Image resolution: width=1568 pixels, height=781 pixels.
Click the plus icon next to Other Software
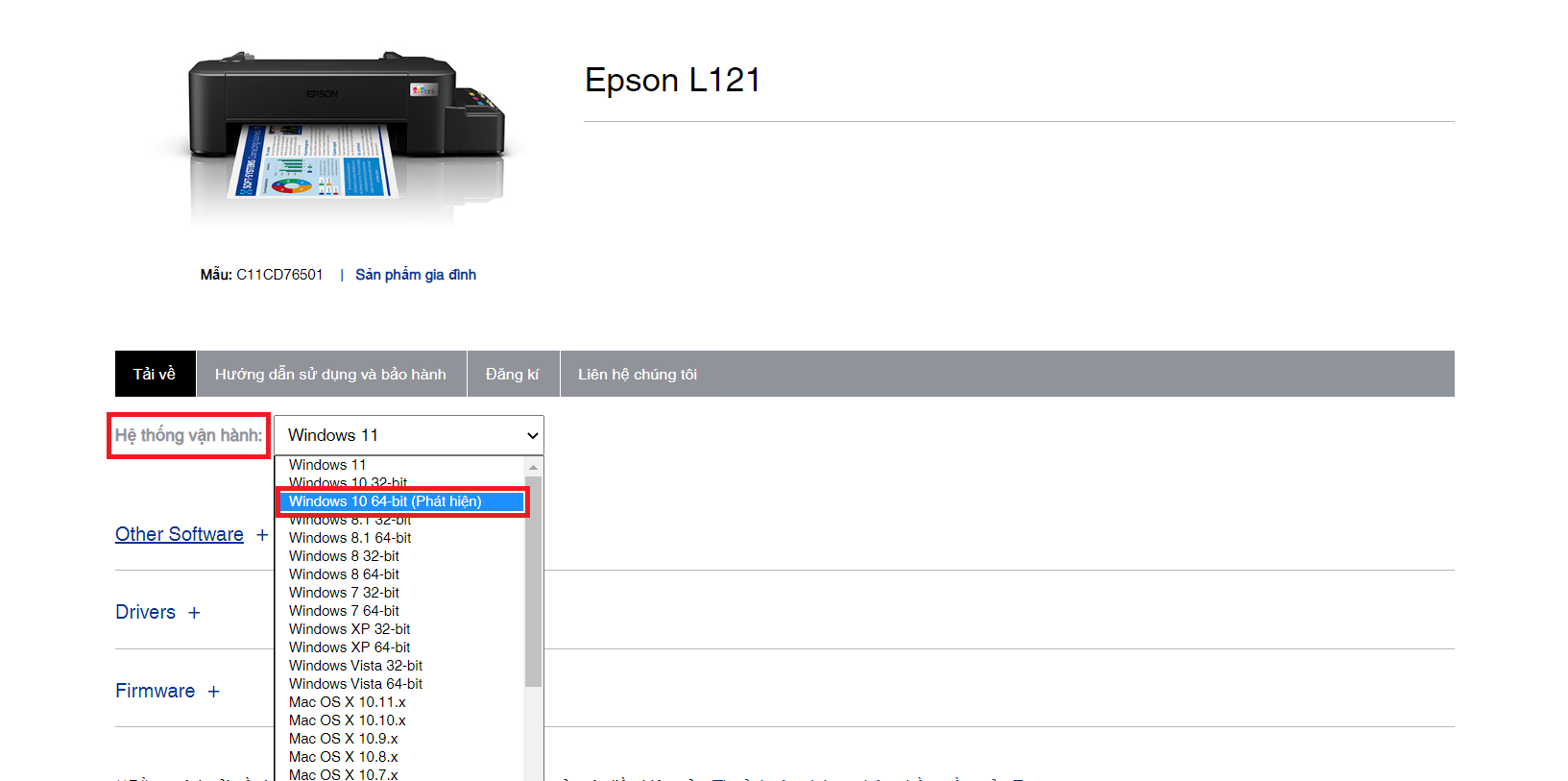[262, 535]
